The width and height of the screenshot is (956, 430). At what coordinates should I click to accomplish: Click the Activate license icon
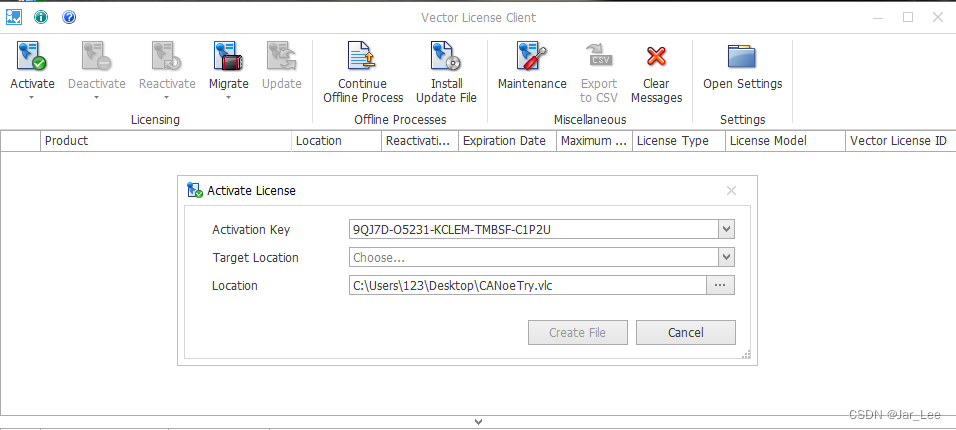pos(32,56)
